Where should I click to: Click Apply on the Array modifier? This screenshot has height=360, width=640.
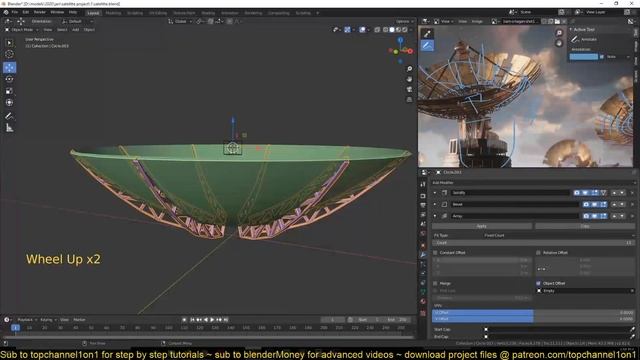pos(482,226)
